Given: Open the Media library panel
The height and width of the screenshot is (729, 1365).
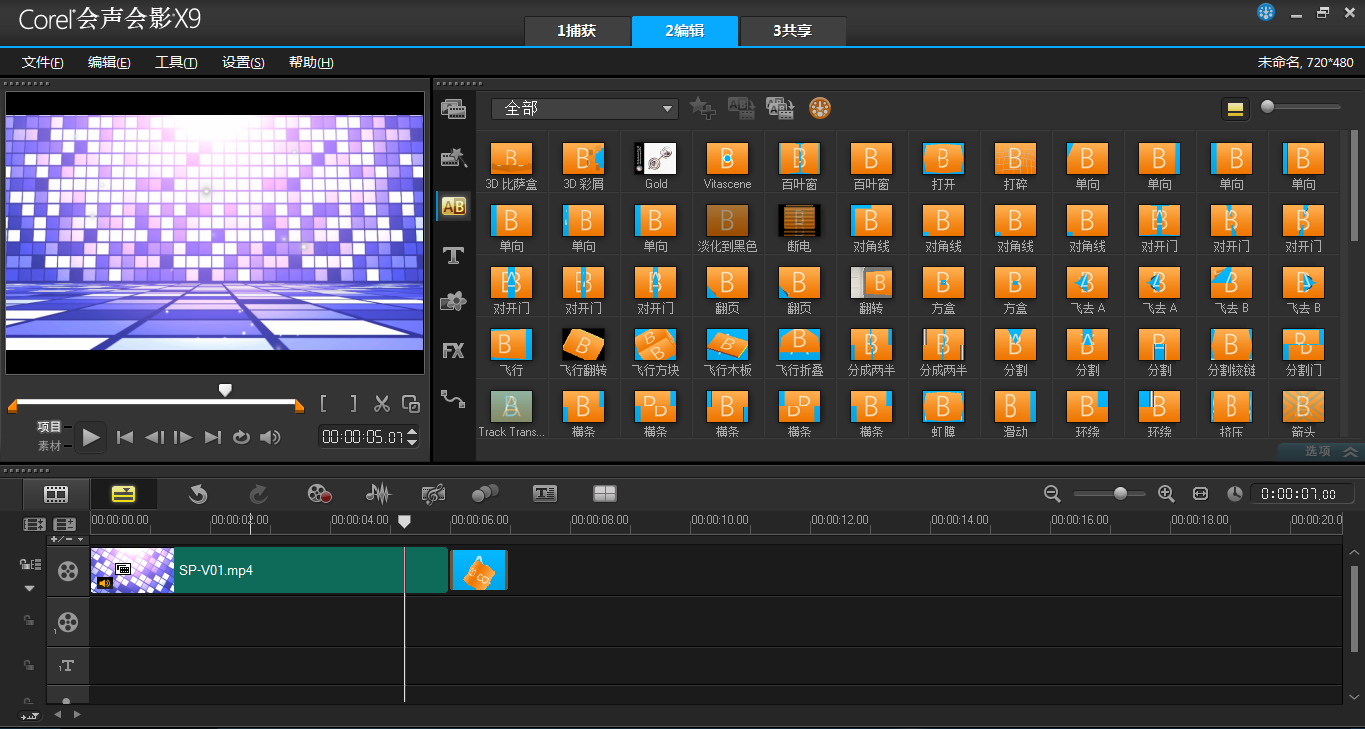Looking at the screenshot, I should point(454,109).
